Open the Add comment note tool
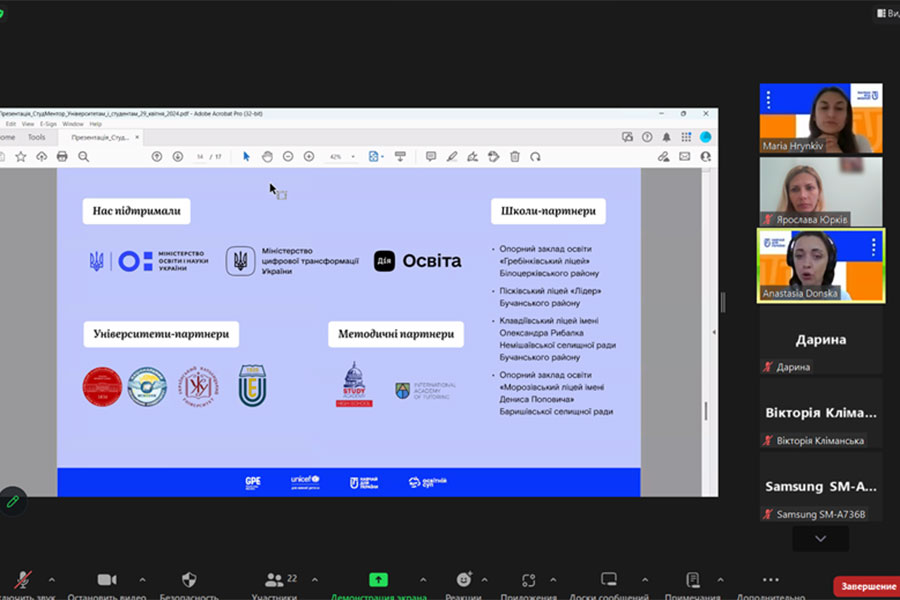This screenshot has height=600, width=900. coord(431,156)
